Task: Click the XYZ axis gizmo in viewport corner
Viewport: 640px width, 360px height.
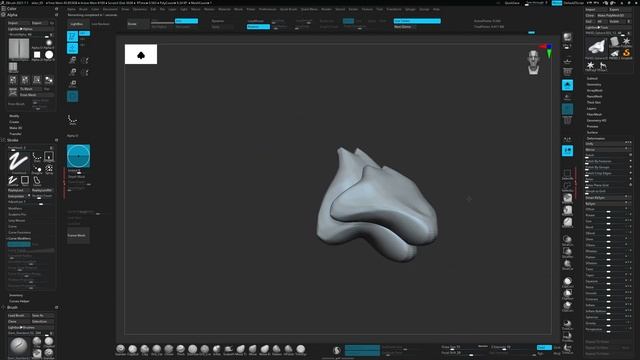Action: 547,50
